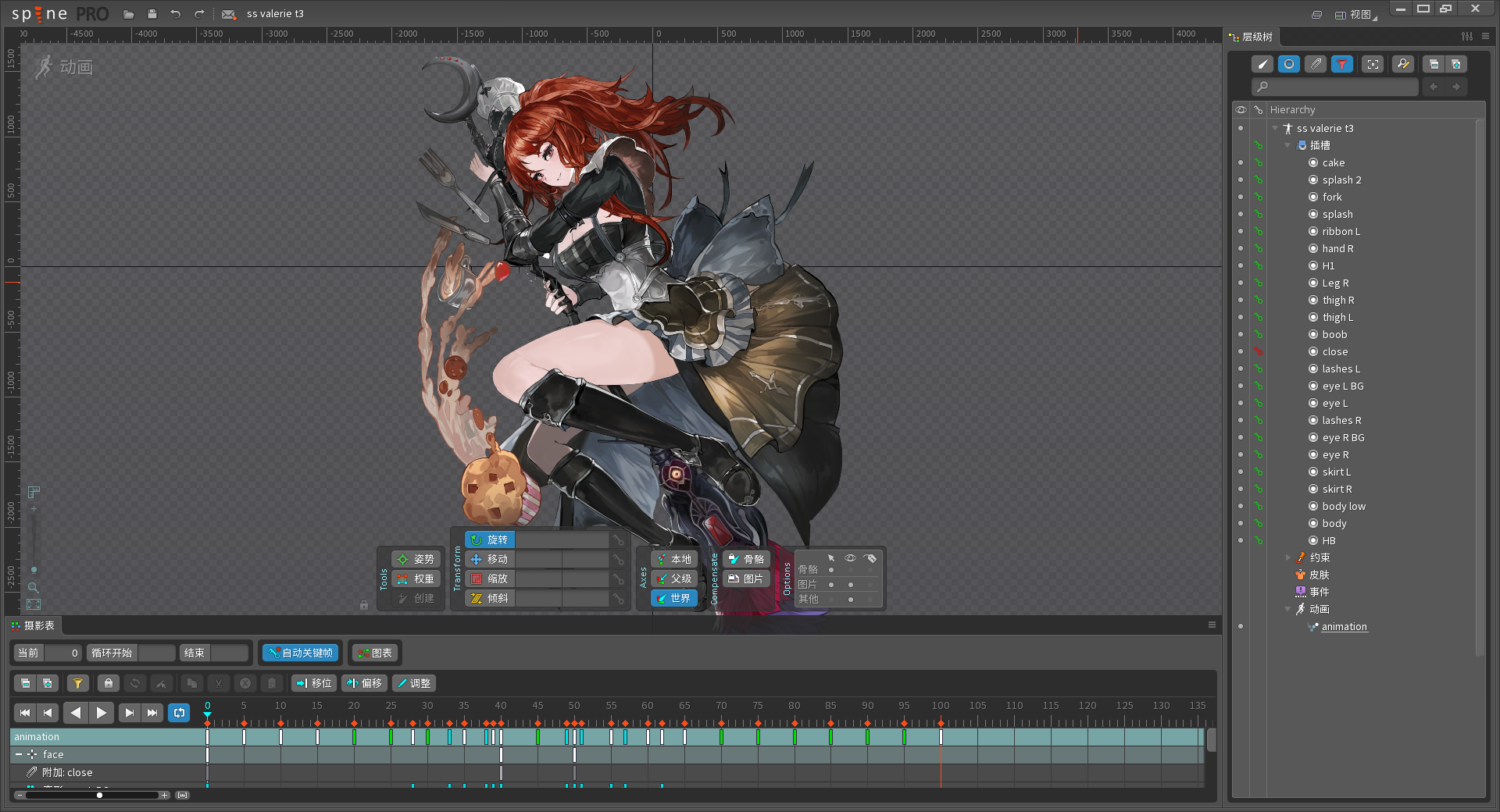Image resolution: width=1500 pixels, height=812 pixels.
Task: Adjust dopesheet zoom slider
Action: (99, 795)
